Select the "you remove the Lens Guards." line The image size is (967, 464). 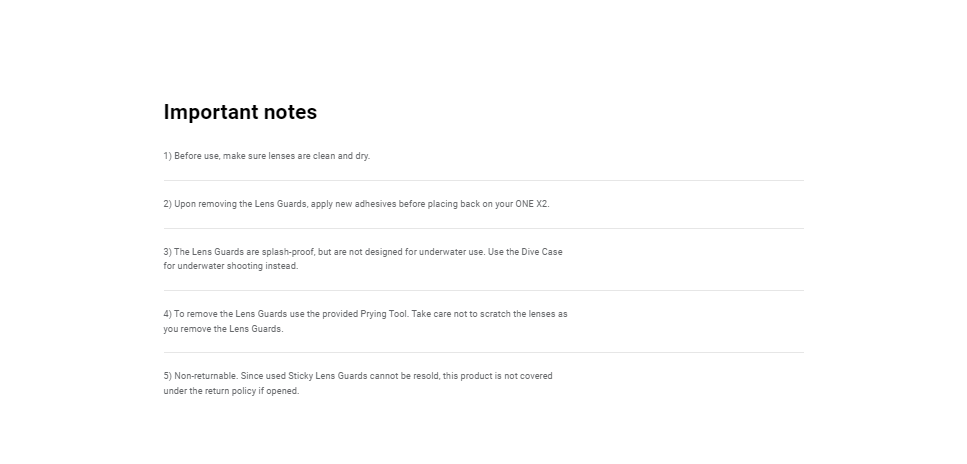(x=223, y=329)
